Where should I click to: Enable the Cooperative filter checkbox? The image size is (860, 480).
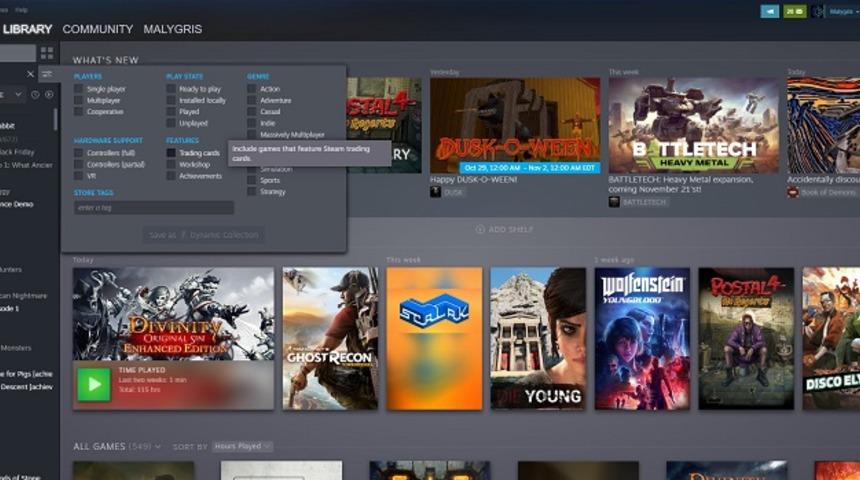pos(78,111)
